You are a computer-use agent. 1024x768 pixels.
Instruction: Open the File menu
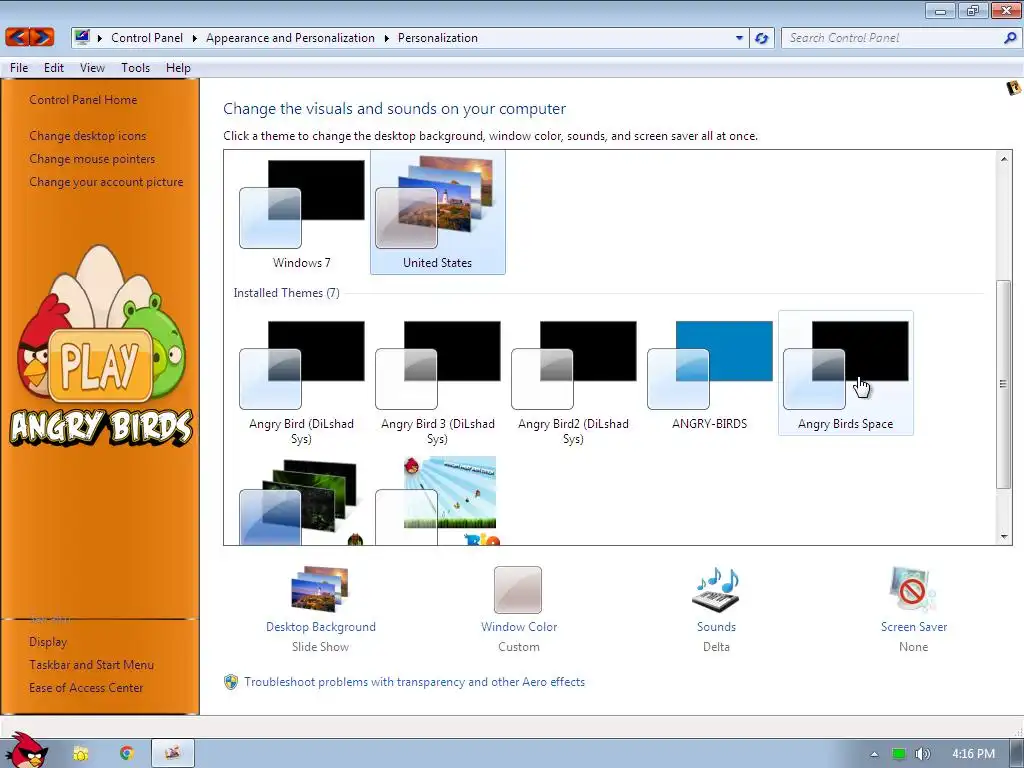(19, 68)
